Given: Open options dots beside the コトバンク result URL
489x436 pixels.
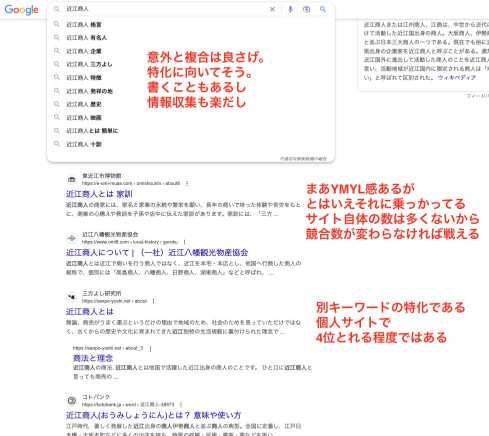Looking at the screenshot, I should pyautogui.click(x=181, y=404).
